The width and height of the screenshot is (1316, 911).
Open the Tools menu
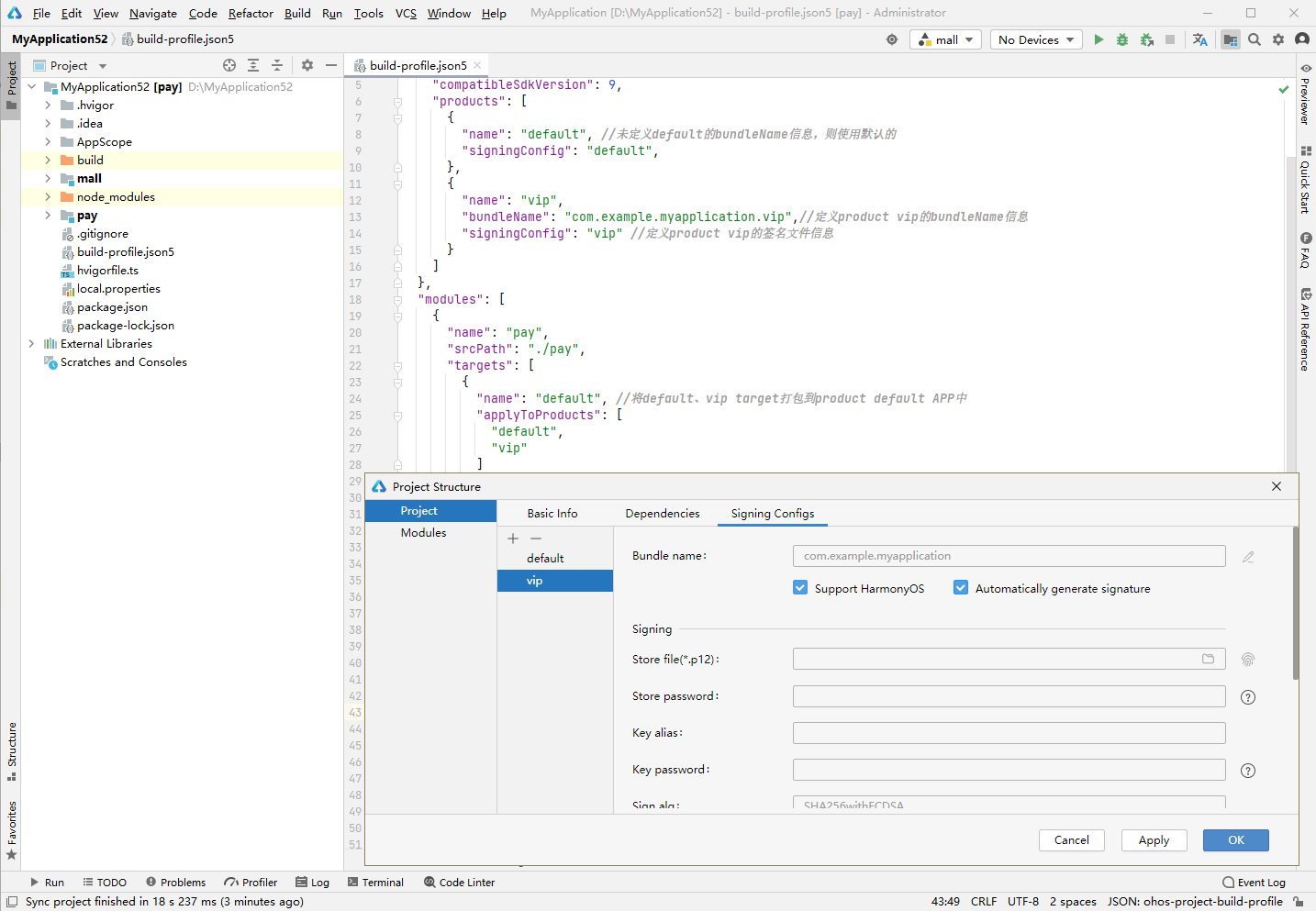click(368, 13)
